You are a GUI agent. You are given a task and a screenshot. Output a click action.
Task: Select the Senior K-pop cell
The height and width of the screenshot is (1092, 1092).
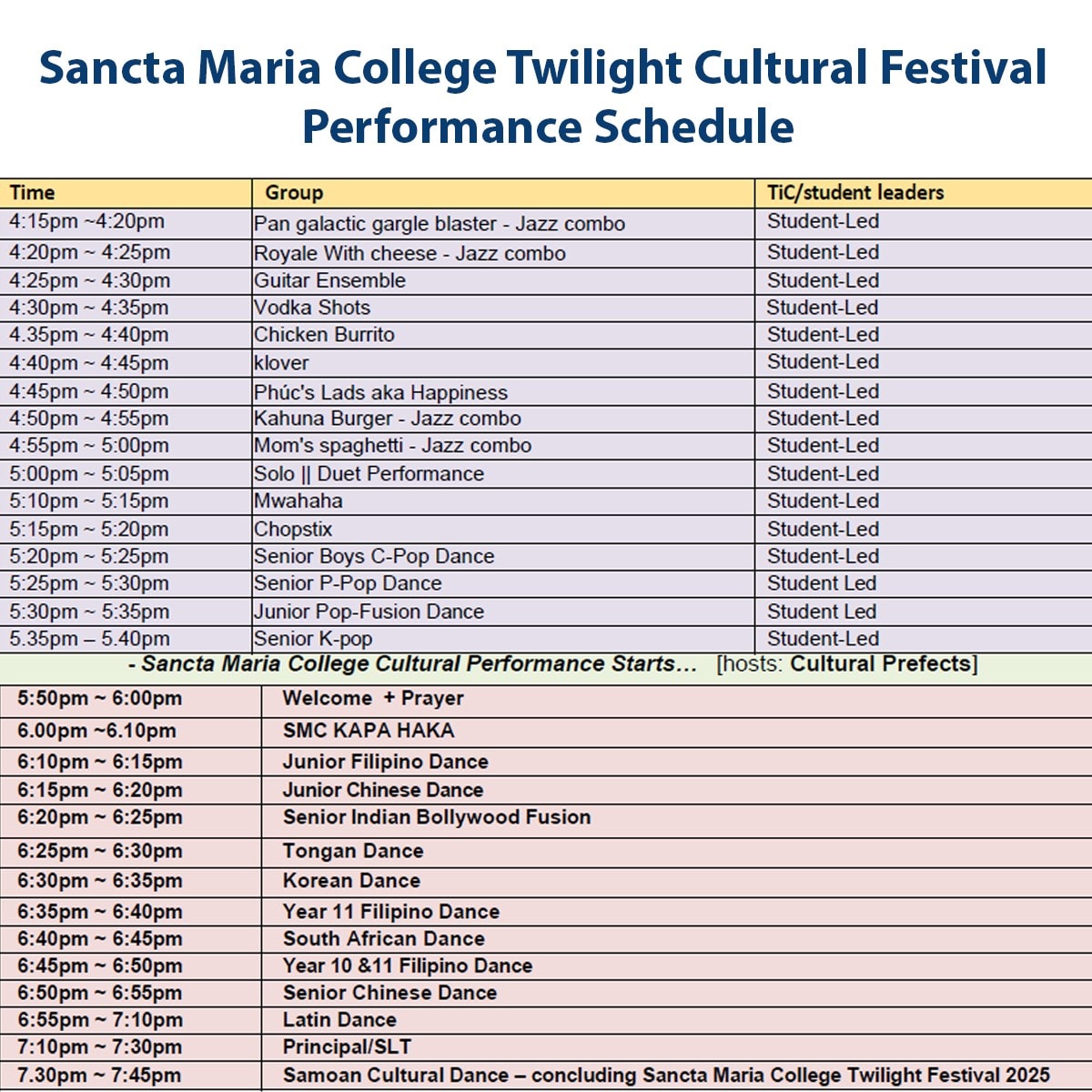point(313,639)
